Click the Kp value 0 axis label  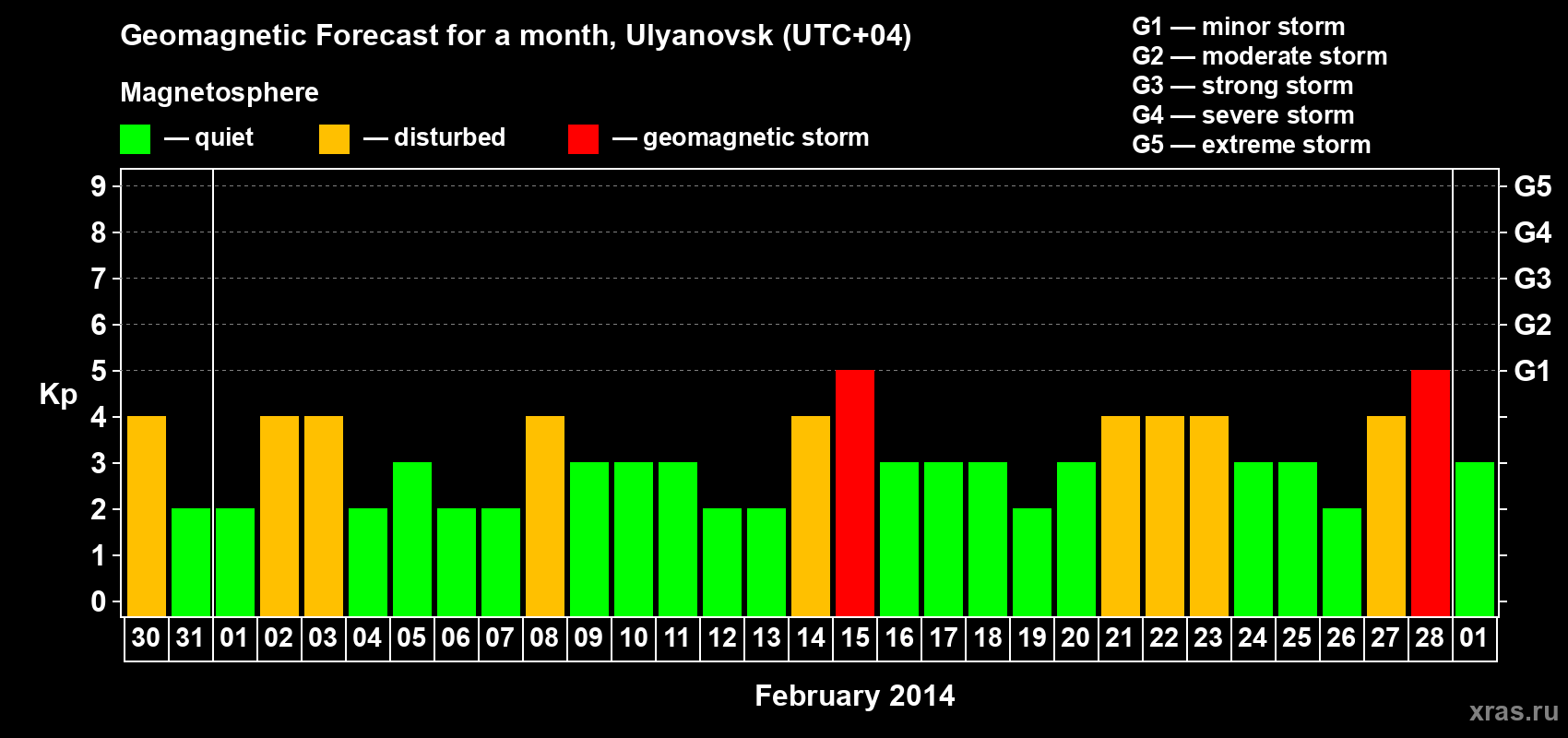99,601
